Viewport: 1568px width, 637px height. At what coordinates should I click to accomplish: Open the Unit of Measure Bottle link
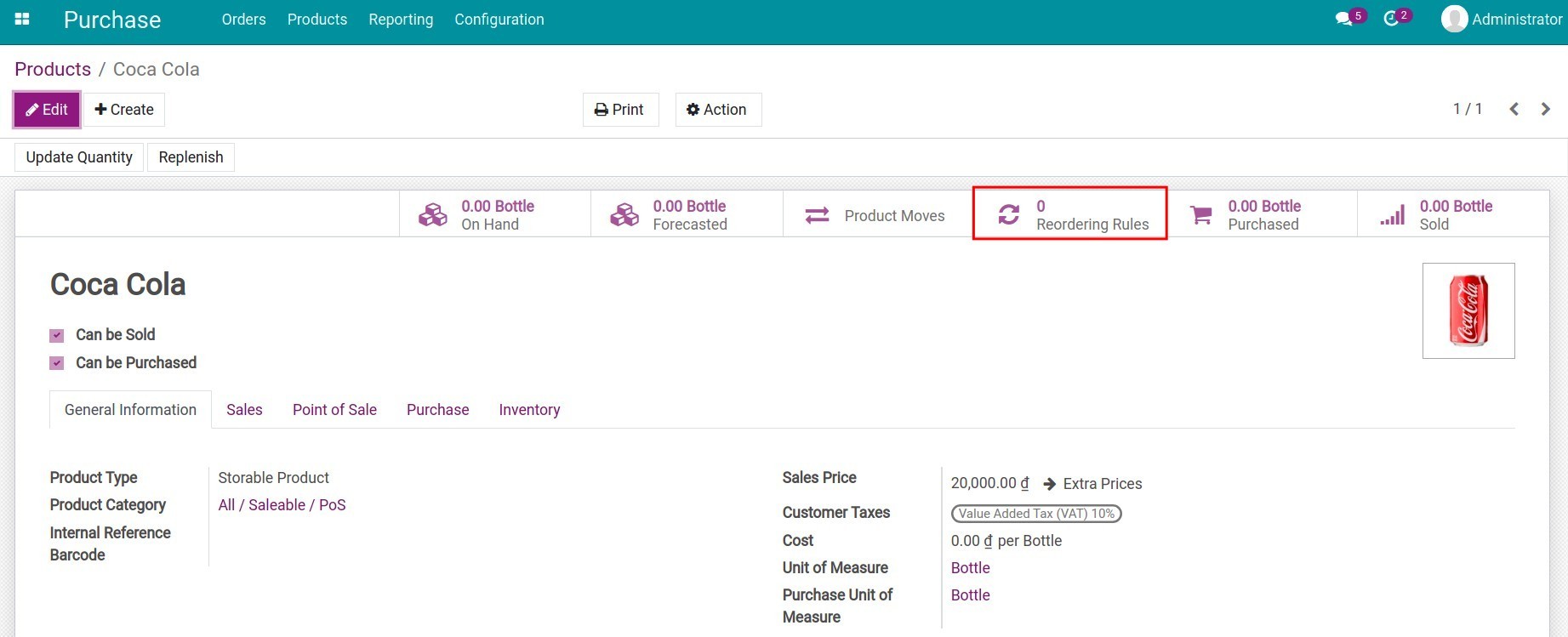click(970, 568)
